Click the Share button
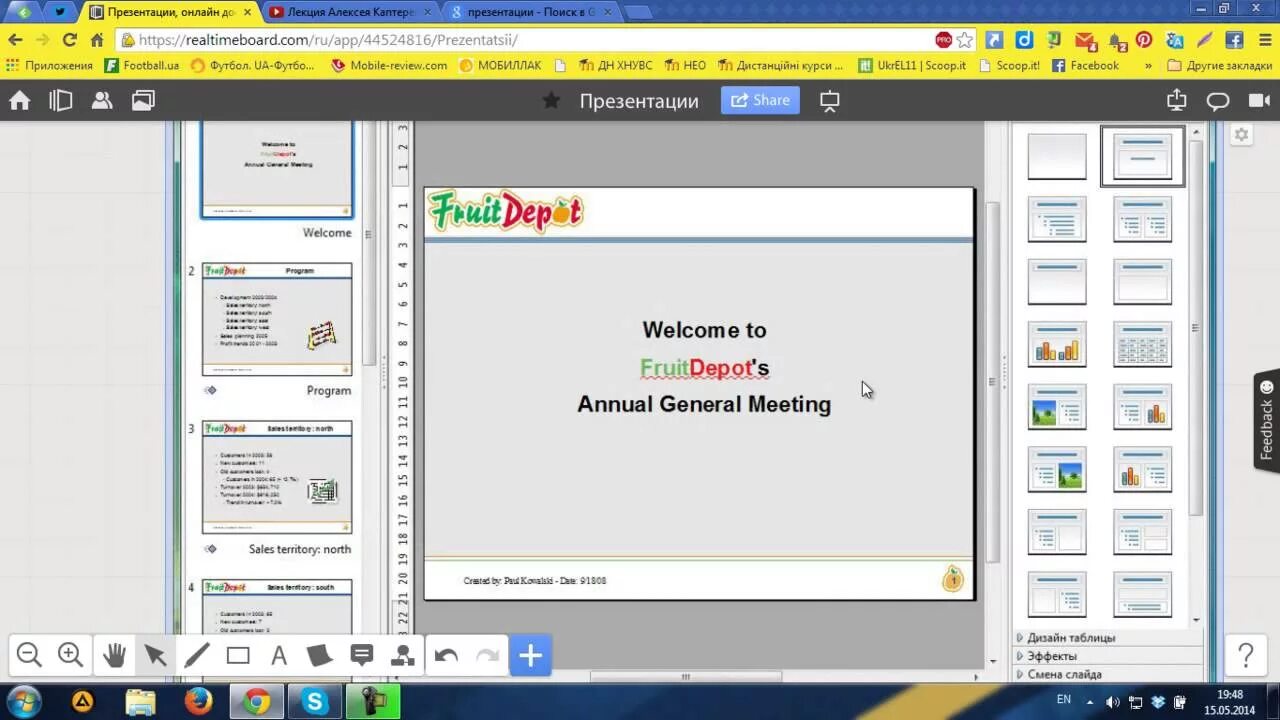Image resolution: width=1280 pixels, height=720 pixels. point(760,100)
